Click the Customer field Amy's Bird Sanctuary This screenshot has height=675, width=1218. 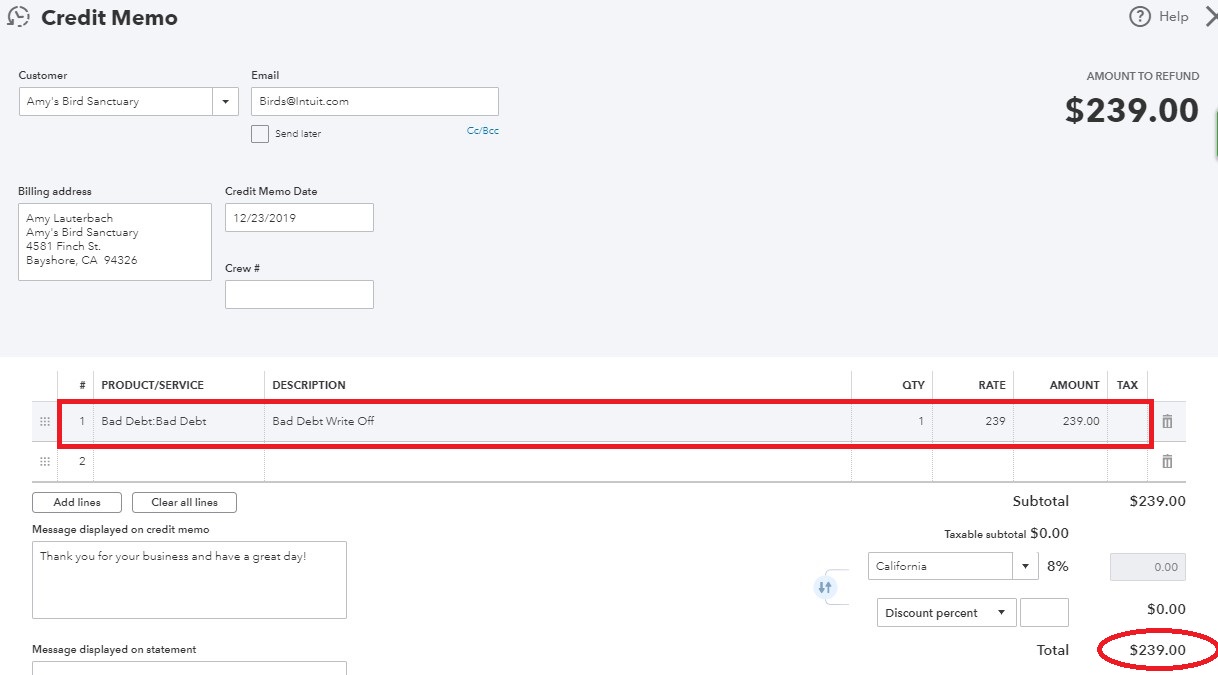point(116,101)
